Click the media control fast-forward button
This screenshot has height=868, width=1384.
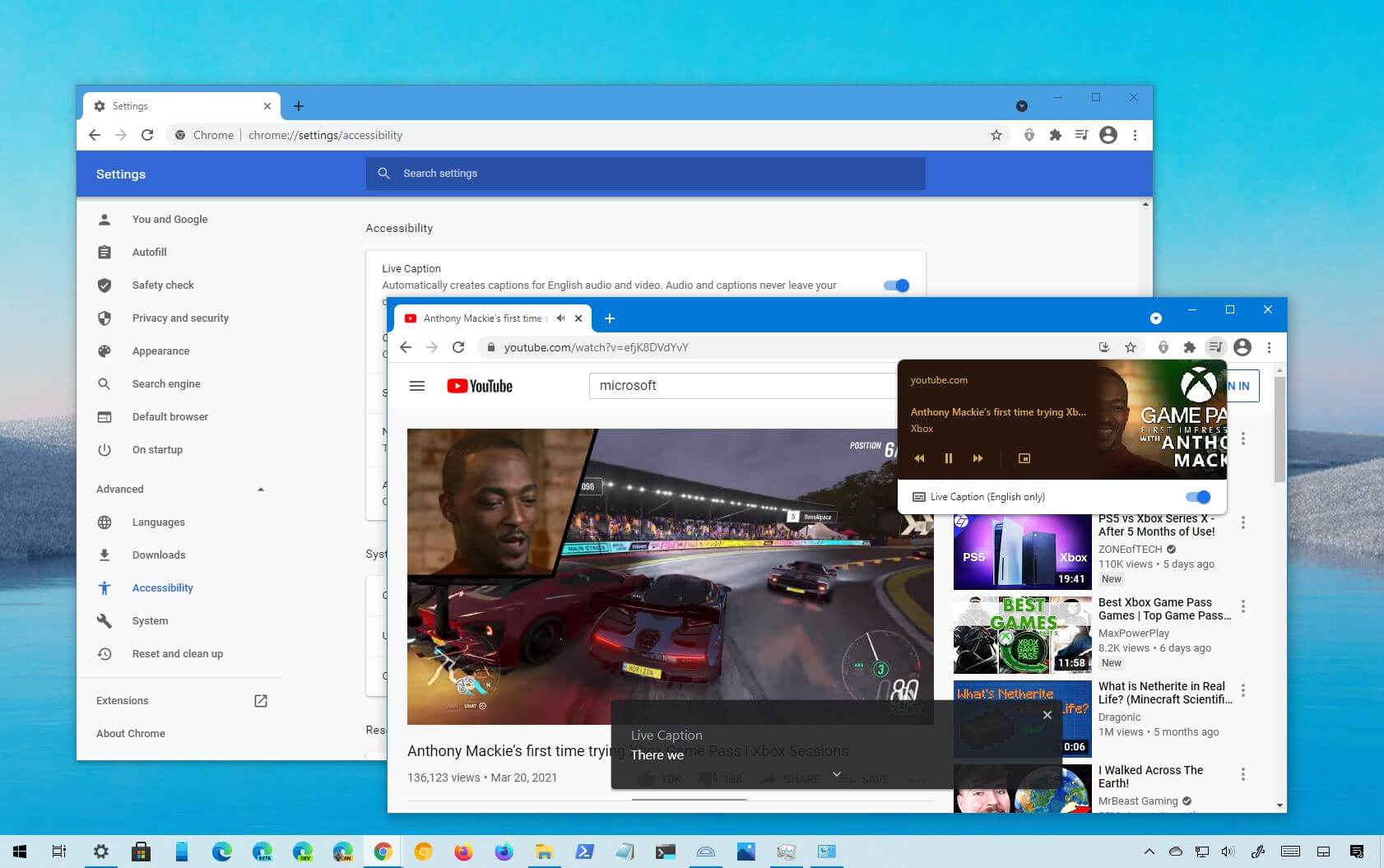[978, 458]
